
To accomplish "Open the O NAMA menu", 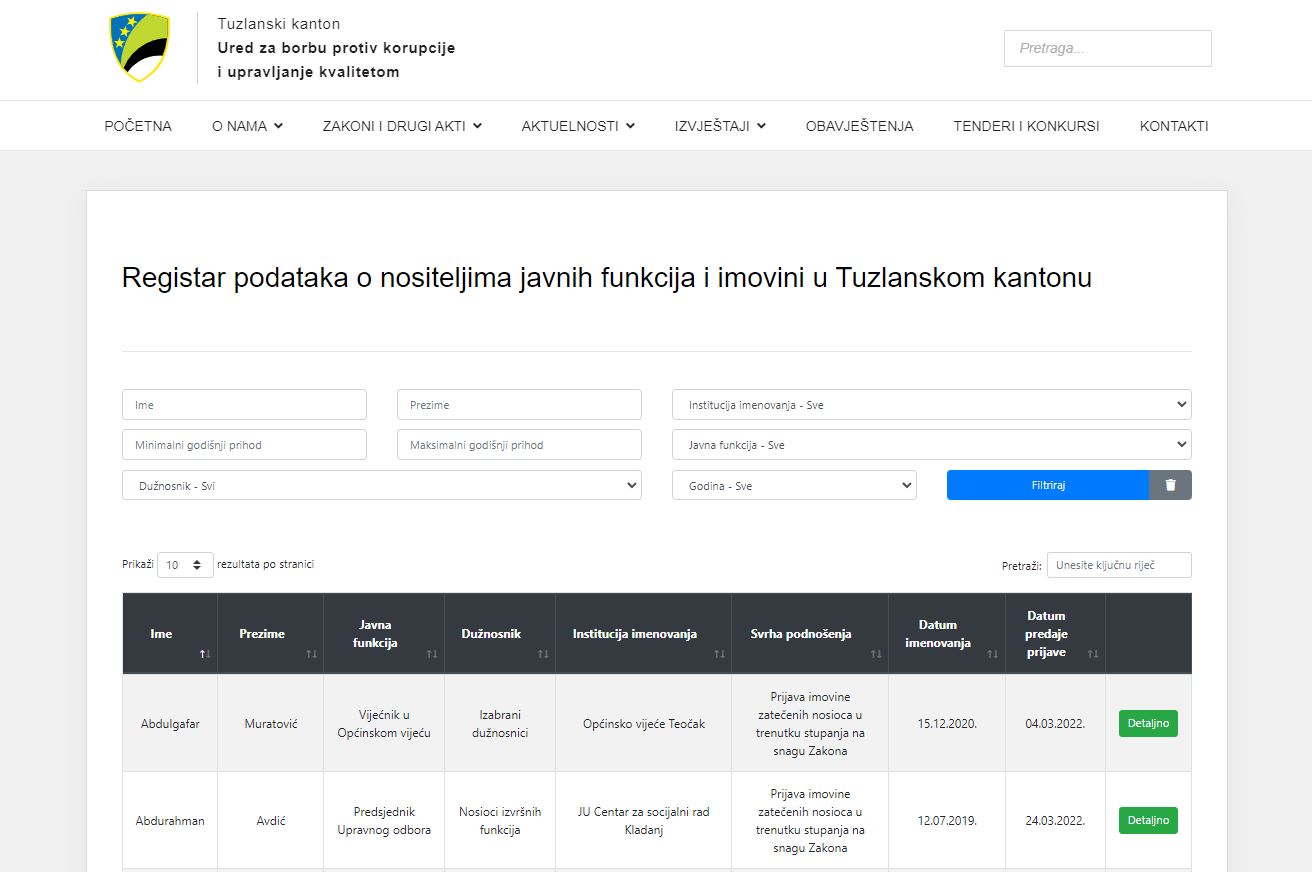I will [x=247, y=126].
